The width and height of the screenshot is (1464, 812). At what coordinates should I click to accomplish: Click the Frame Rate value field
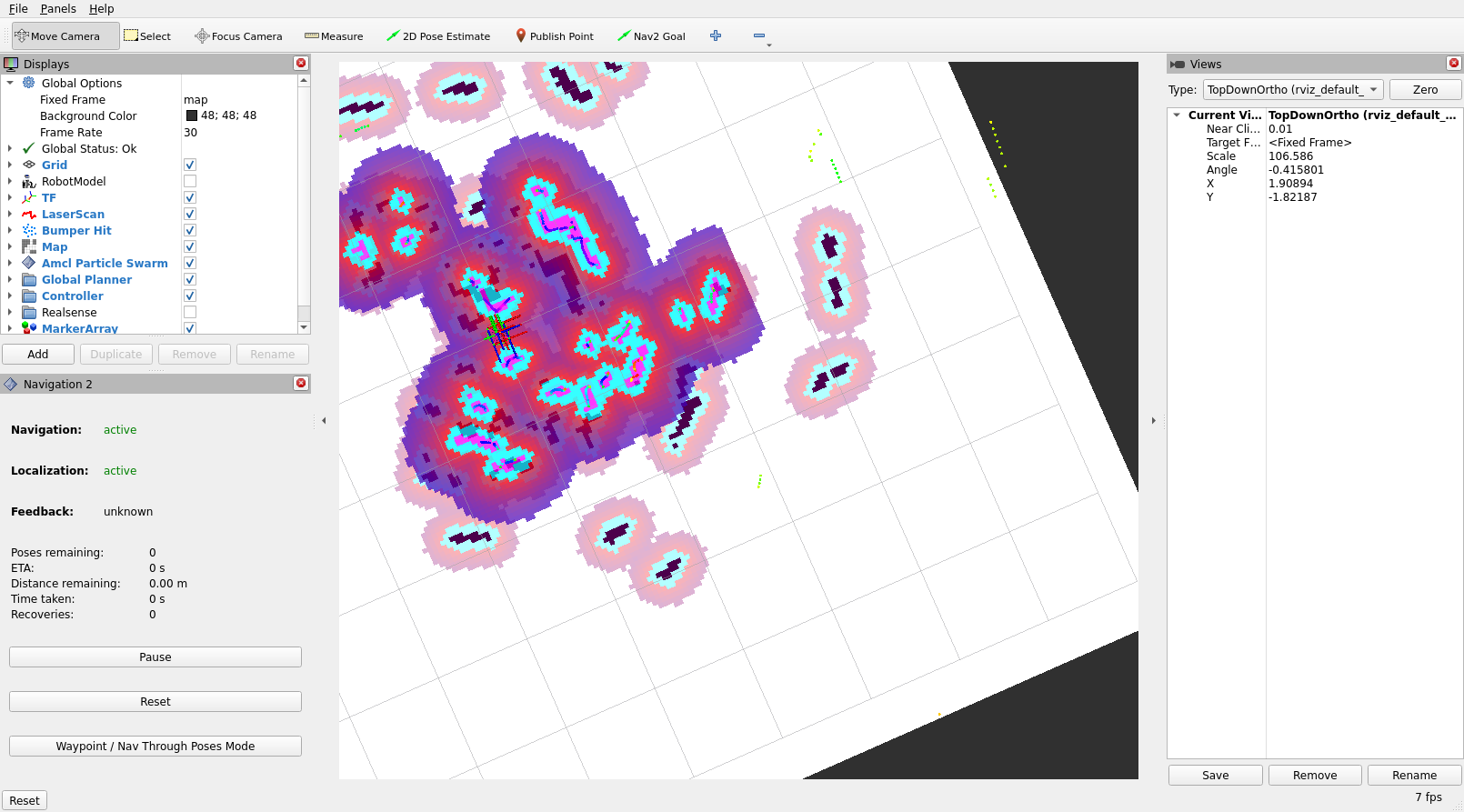click(x=239, y=133)
